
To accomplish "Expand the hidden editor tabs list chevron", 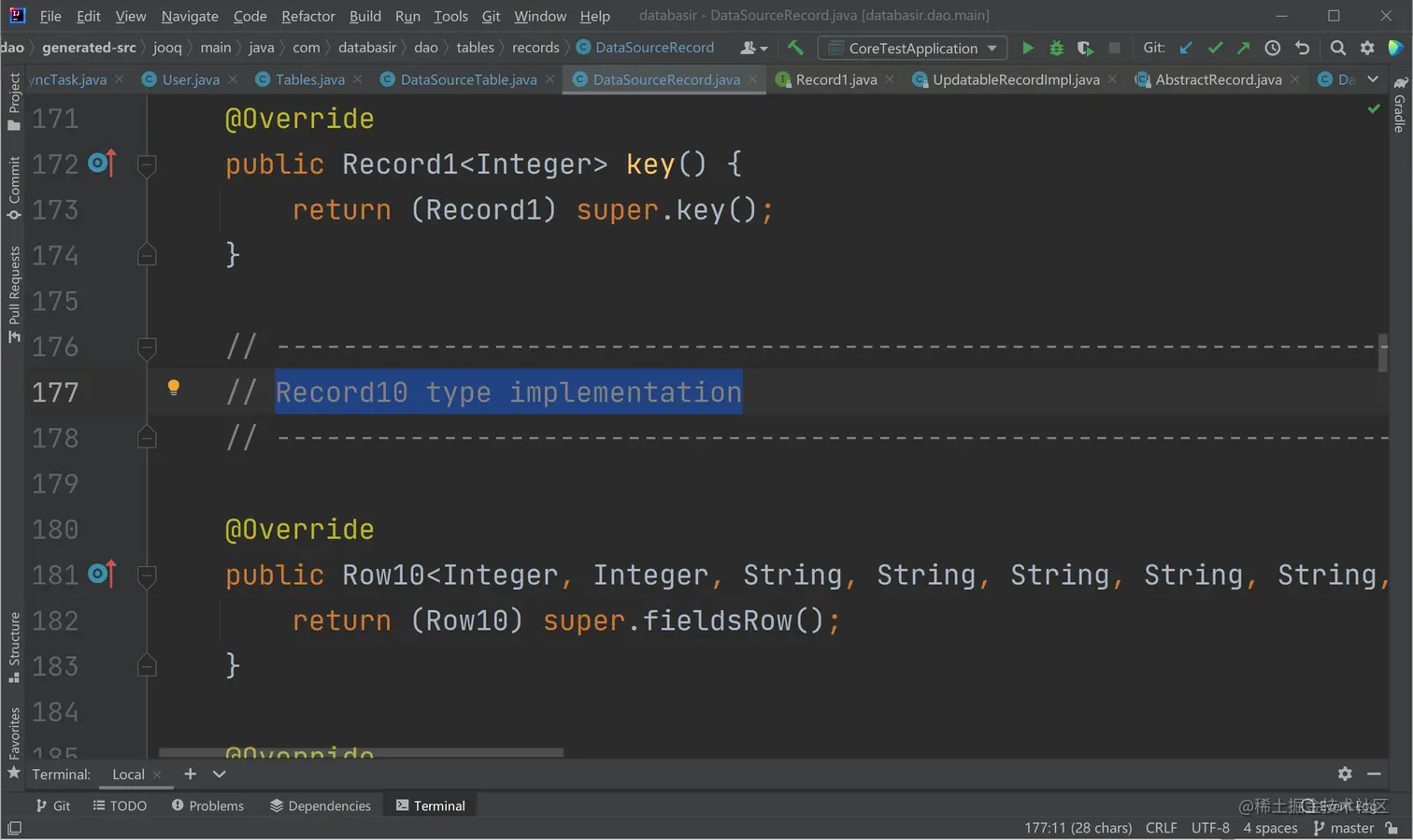I will (x=1372, y=79).
